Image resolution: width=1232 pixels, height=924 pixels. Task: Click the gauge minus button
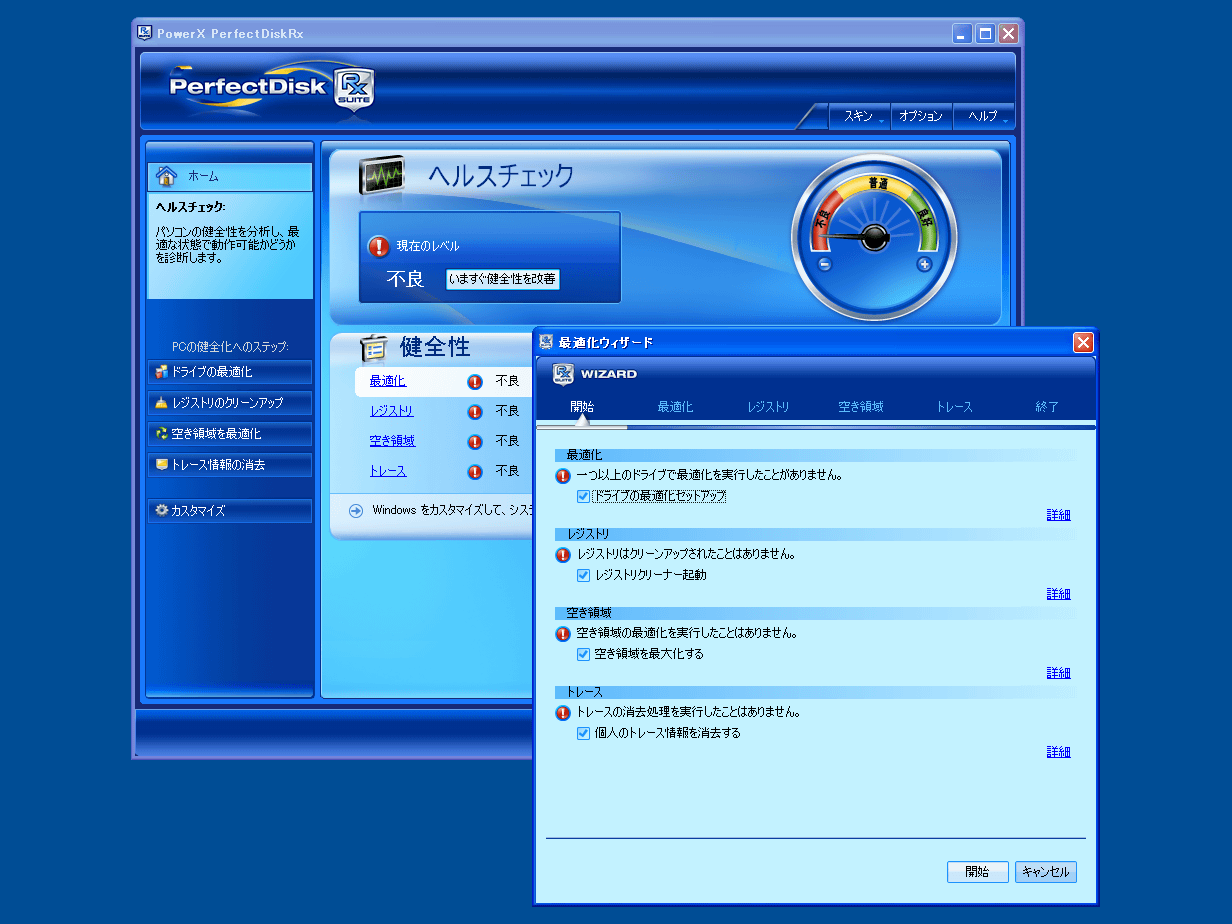(x=825, y=265)
